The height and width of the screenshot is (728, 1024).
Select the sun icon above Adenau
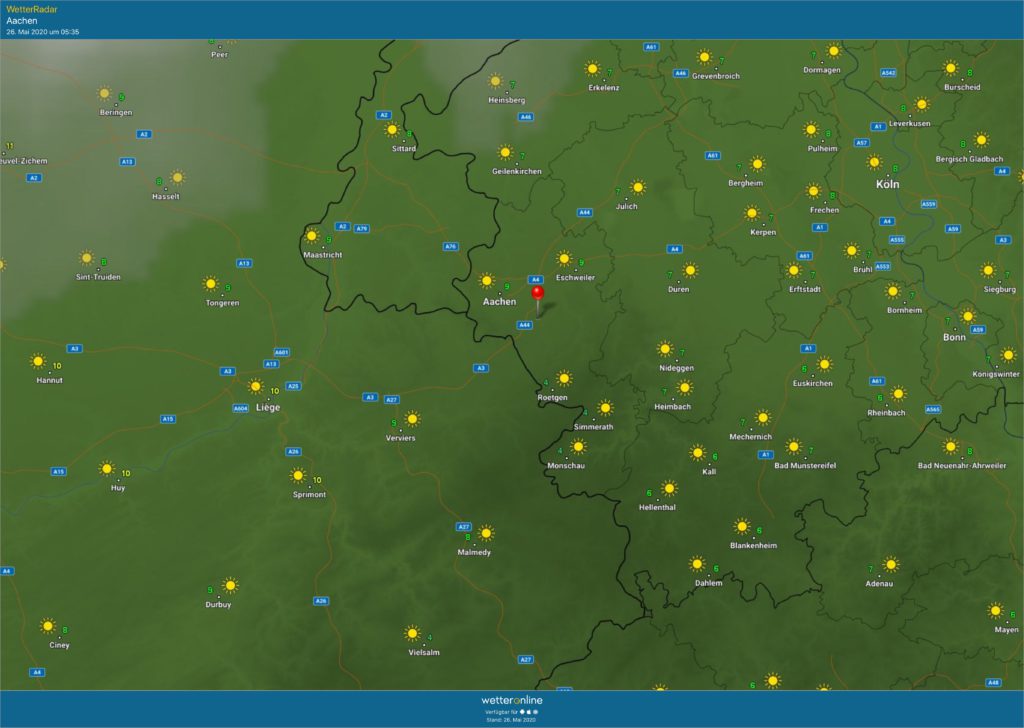coord(891,564)
